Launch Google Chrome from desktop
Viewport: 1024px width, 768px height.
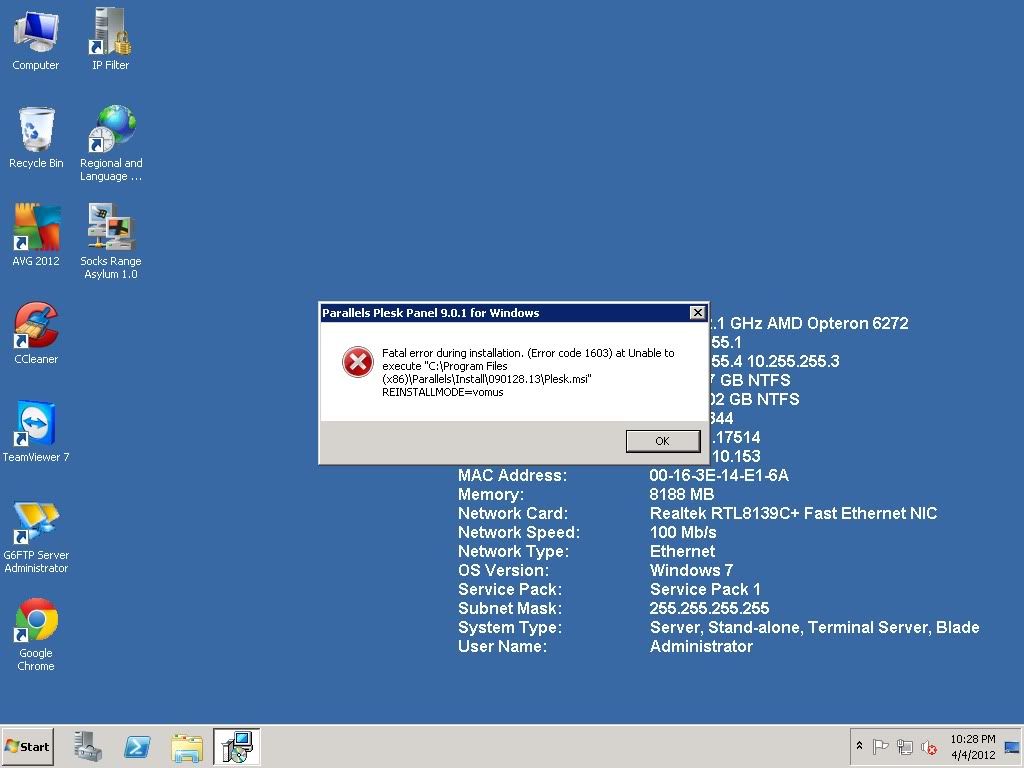36,635
